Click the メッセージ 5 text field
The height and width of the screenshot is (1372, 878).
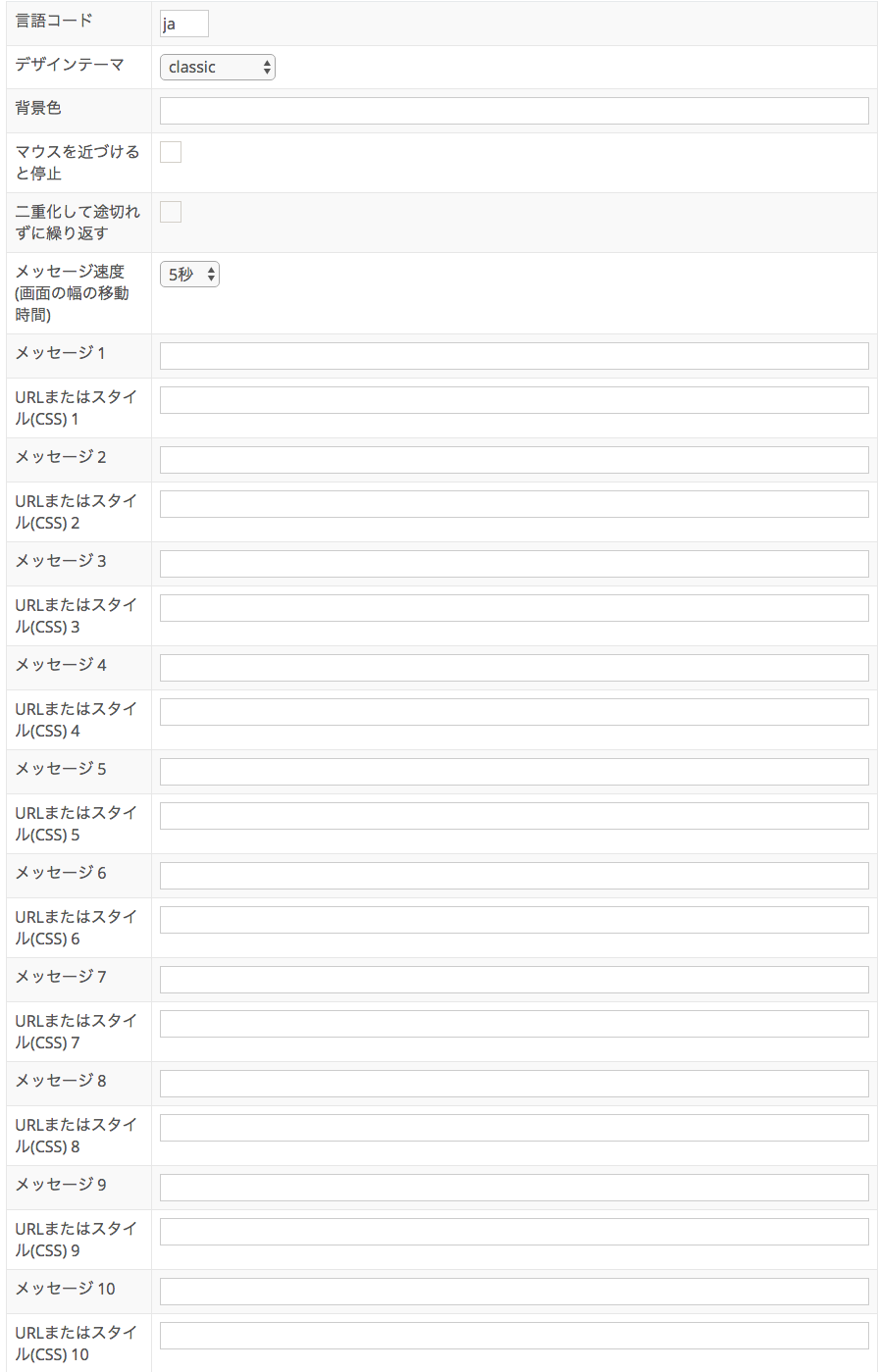tap(514, 772)
